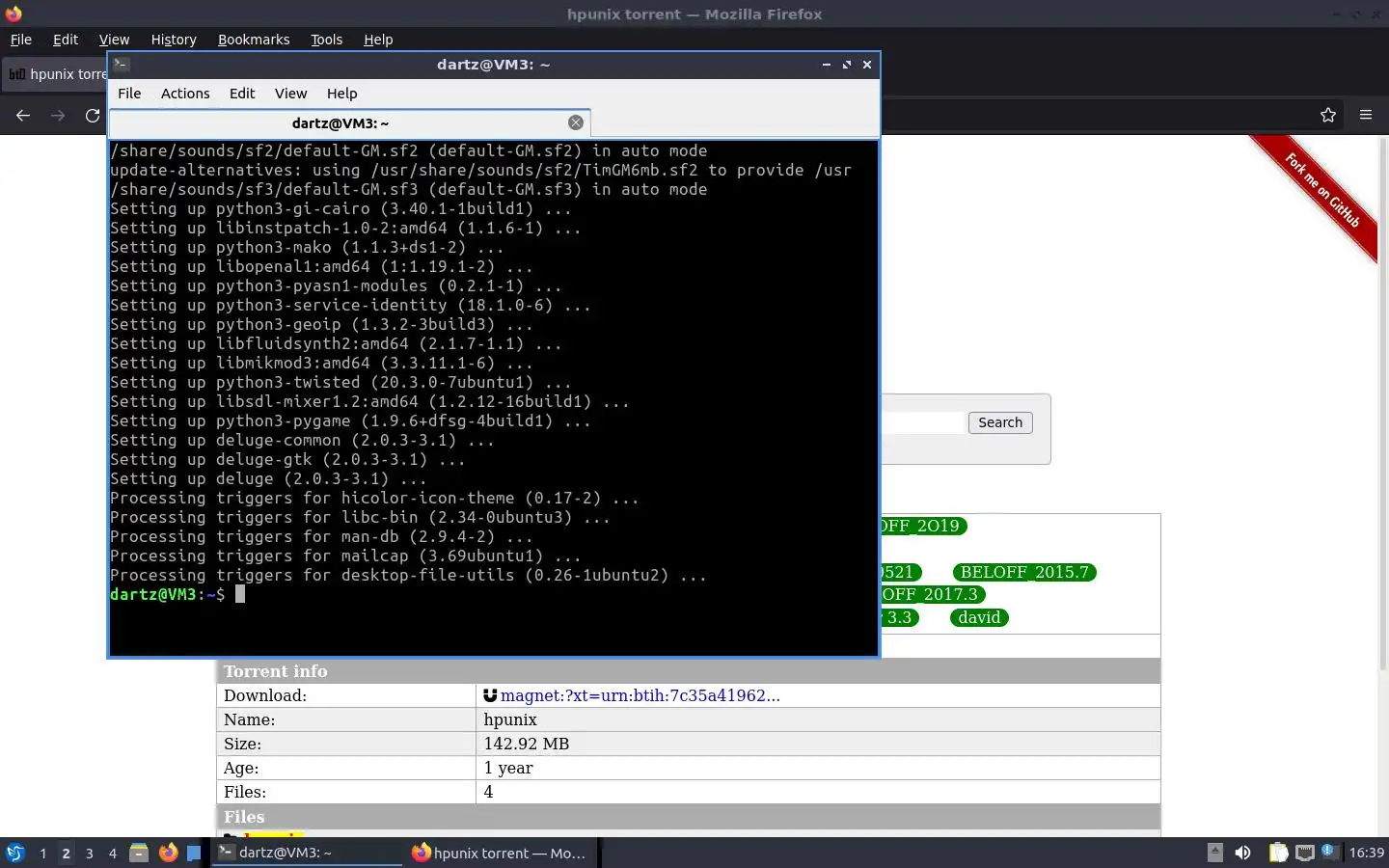Close the terminal tab dartz@VM3
The height and width of the screenshot is (868, 1389).
pyautogui.click(x=576, y=122)
